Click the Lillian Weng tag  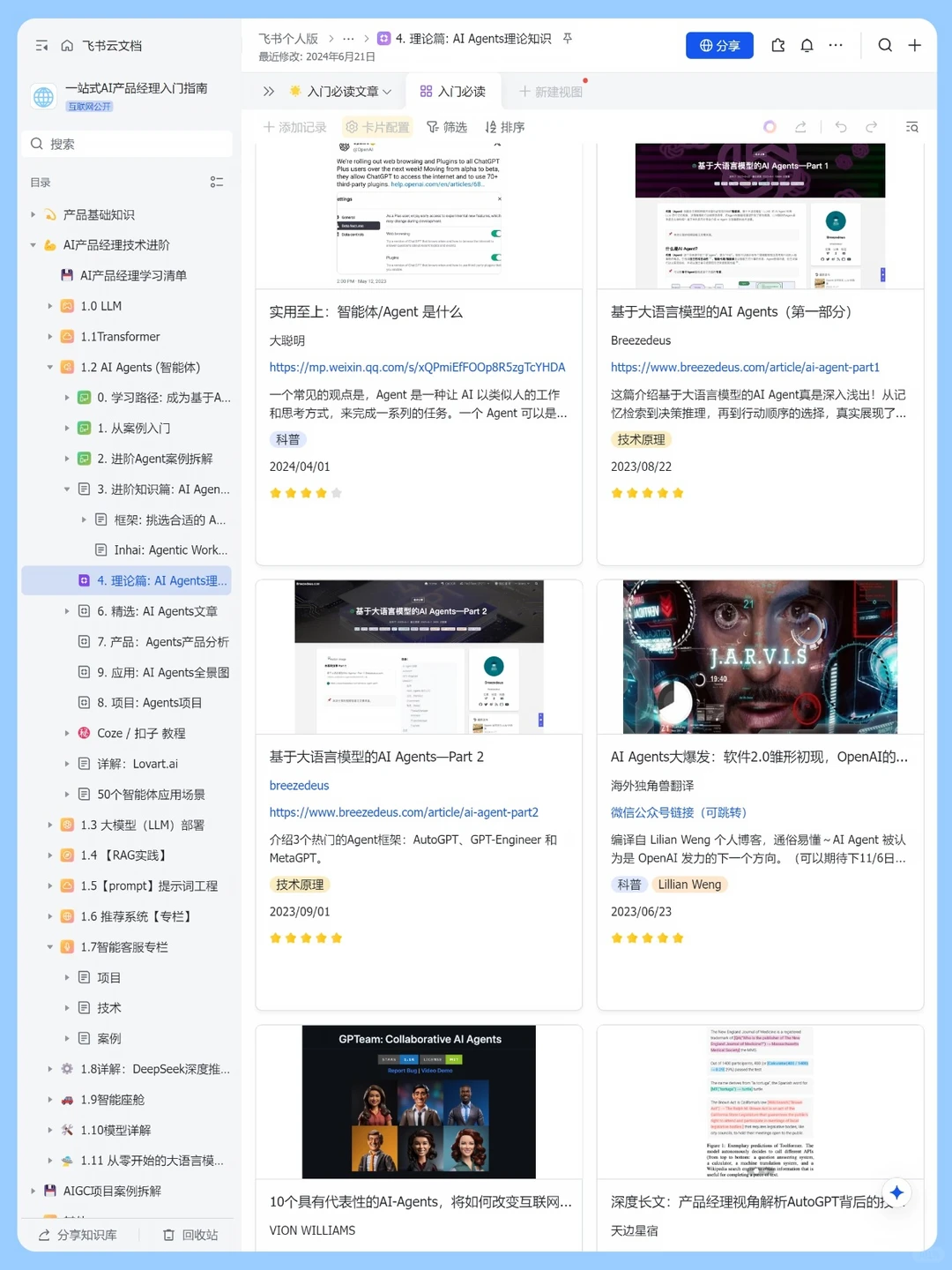pos(689,885)
